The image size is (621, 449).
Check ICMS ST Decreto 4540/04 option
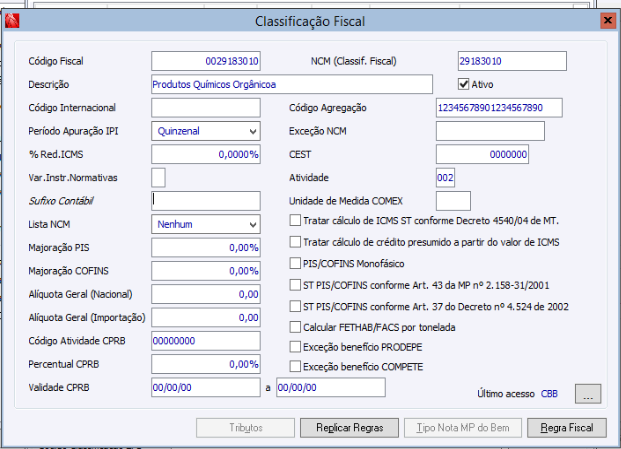click(295, 221)
